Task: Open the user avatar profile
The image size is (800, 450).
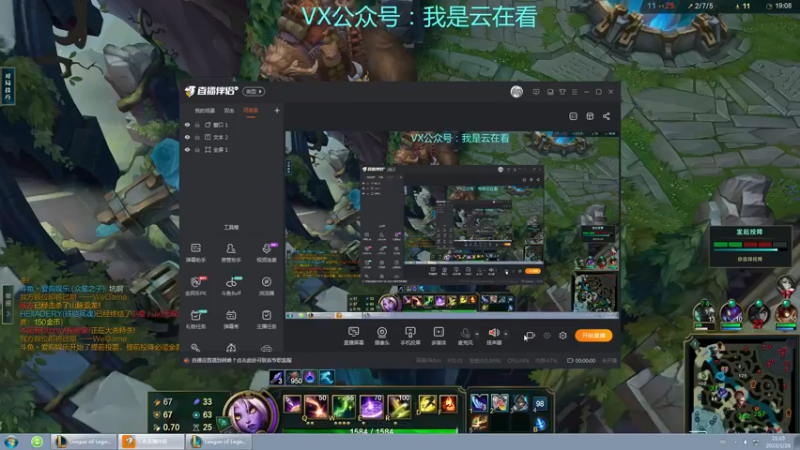Action: 516,92
